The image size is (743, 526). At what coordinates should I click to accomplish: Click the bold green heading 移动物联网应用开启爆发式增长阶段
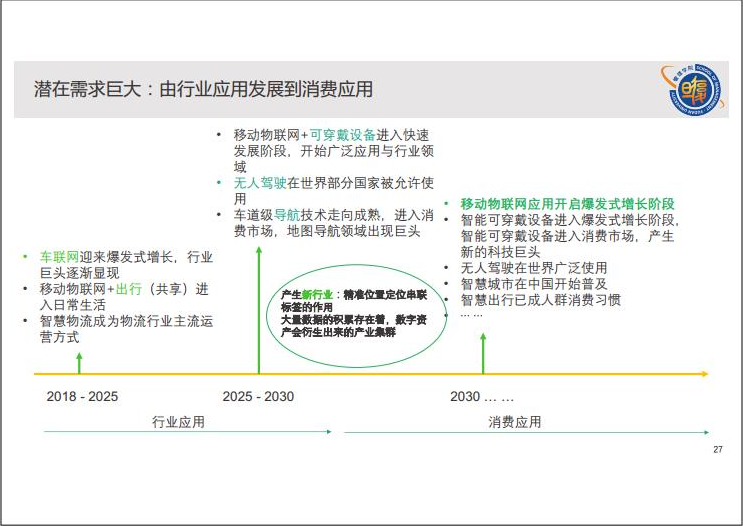567,203
